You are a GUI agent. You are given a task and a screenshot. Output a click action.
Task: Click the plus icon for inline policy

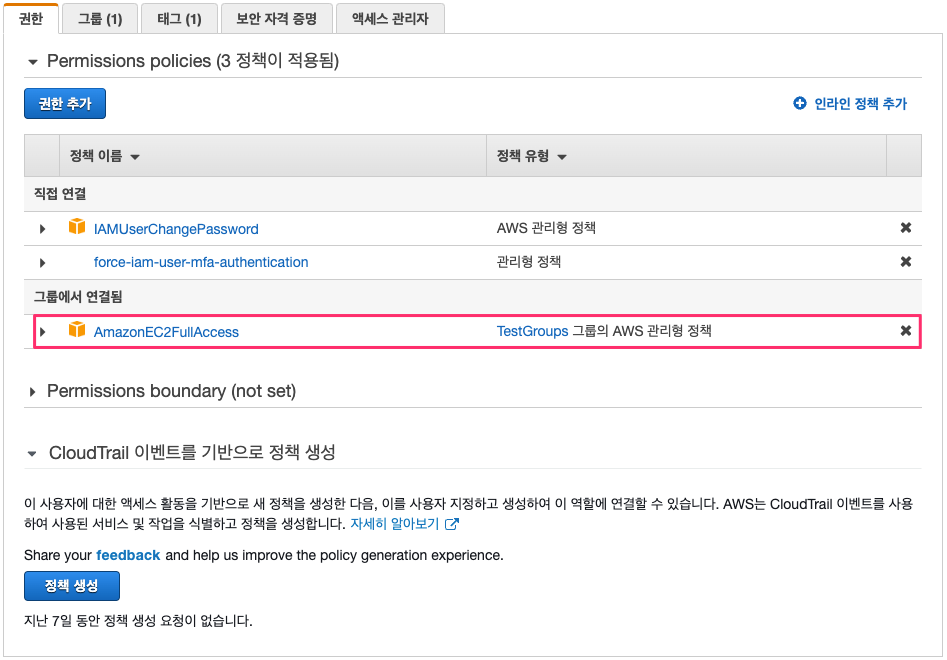(x=800, y=103)
